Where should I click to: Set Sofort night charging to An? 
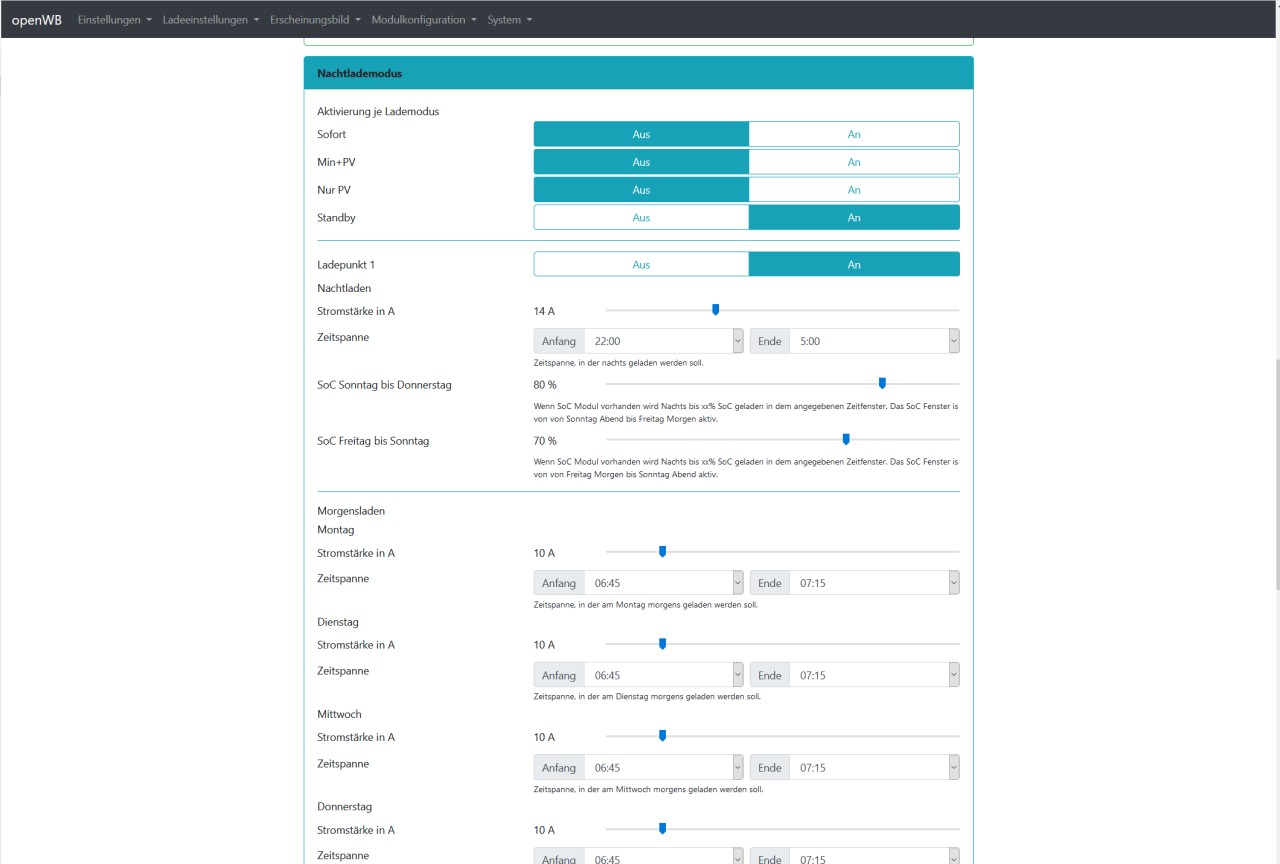[x=853, y=134]
